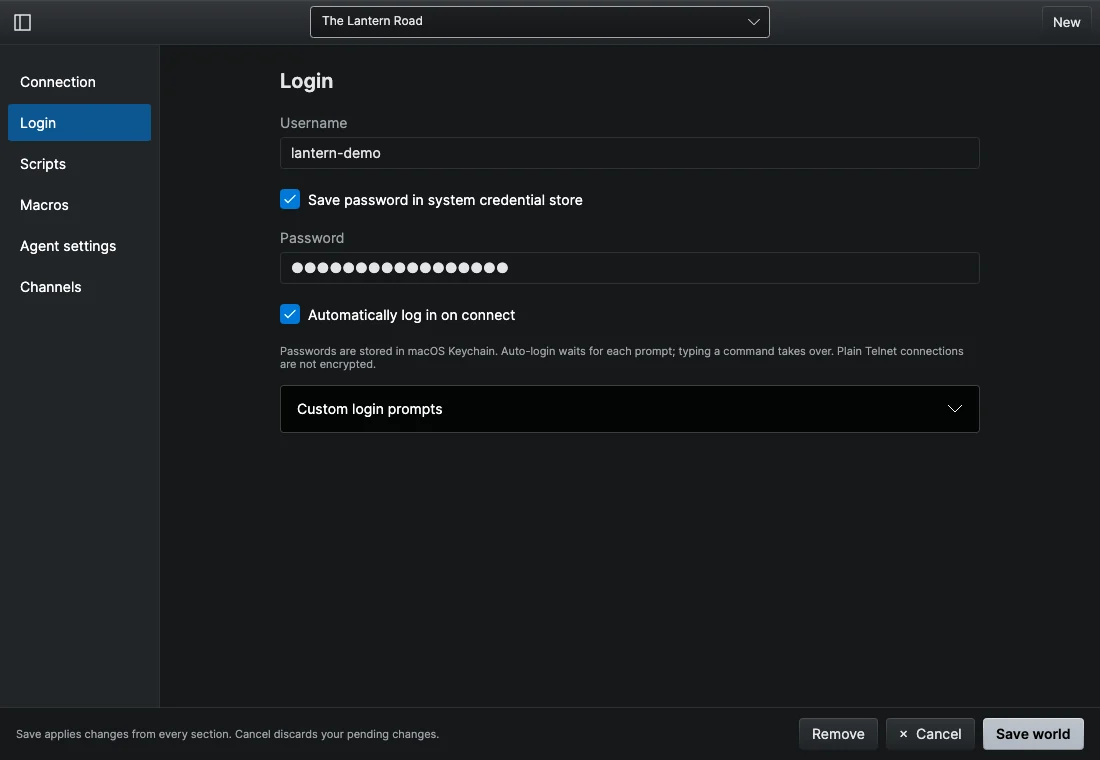Image resolution: width=1100 pixels, height=760 pixels.
Task: Go to the Macros section
Action: tap(79, 205)
